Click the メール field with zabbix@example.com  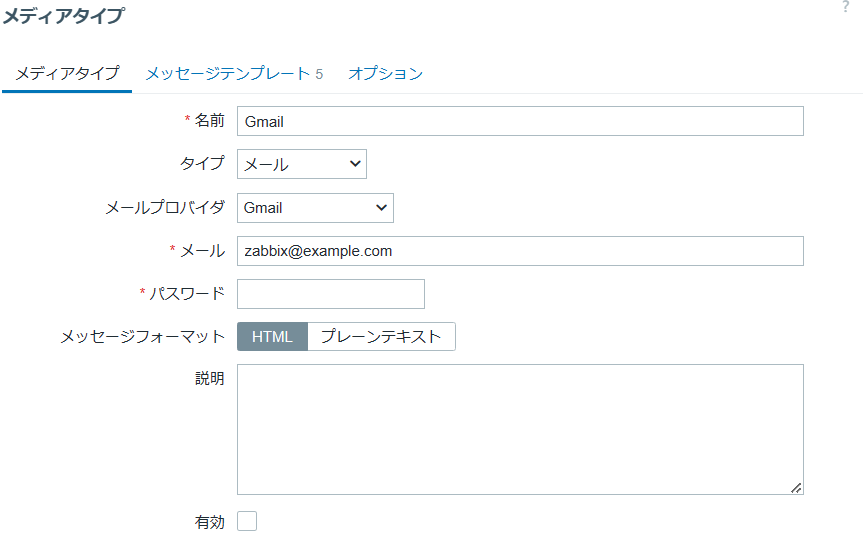click(520, 251)
